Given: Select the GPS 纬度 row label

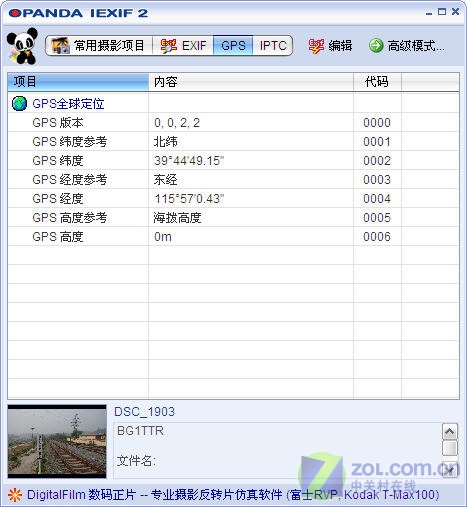Looking at the screenshot, I should click(x=58, y=161).
